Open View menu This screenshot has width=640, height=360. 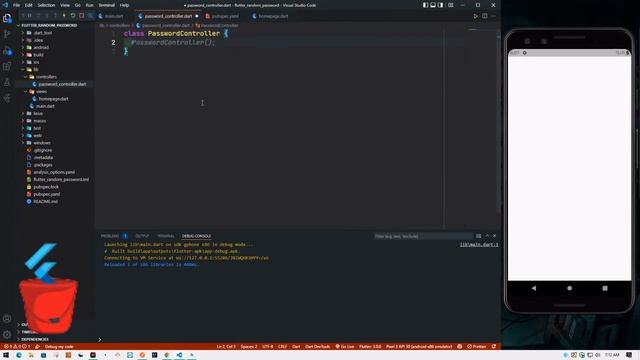click(x=65, y=5)
